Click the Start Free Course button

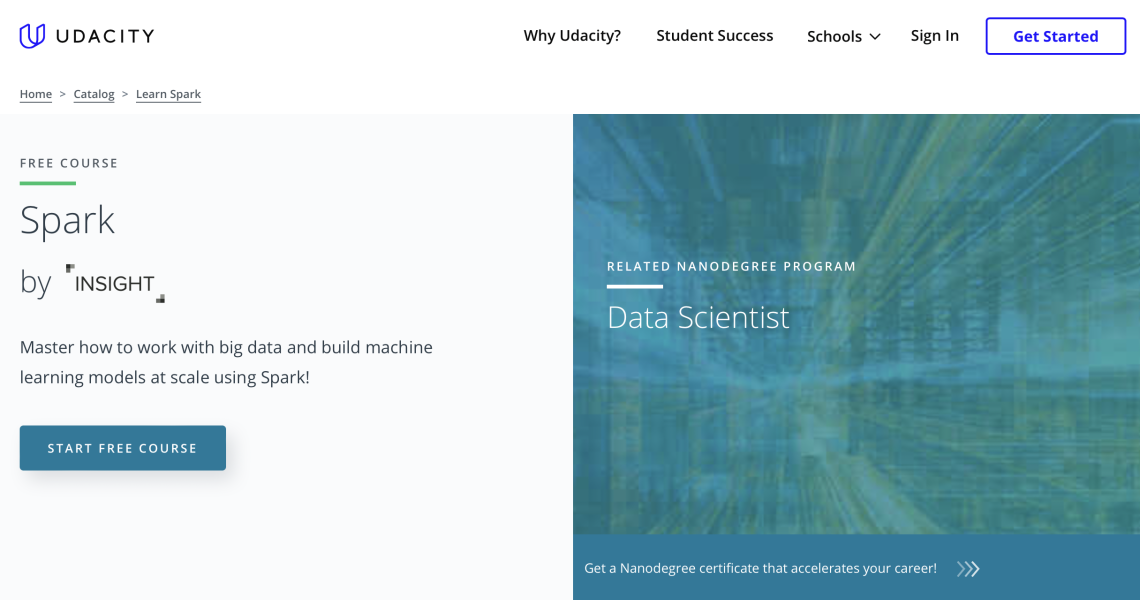click(123, 448)
